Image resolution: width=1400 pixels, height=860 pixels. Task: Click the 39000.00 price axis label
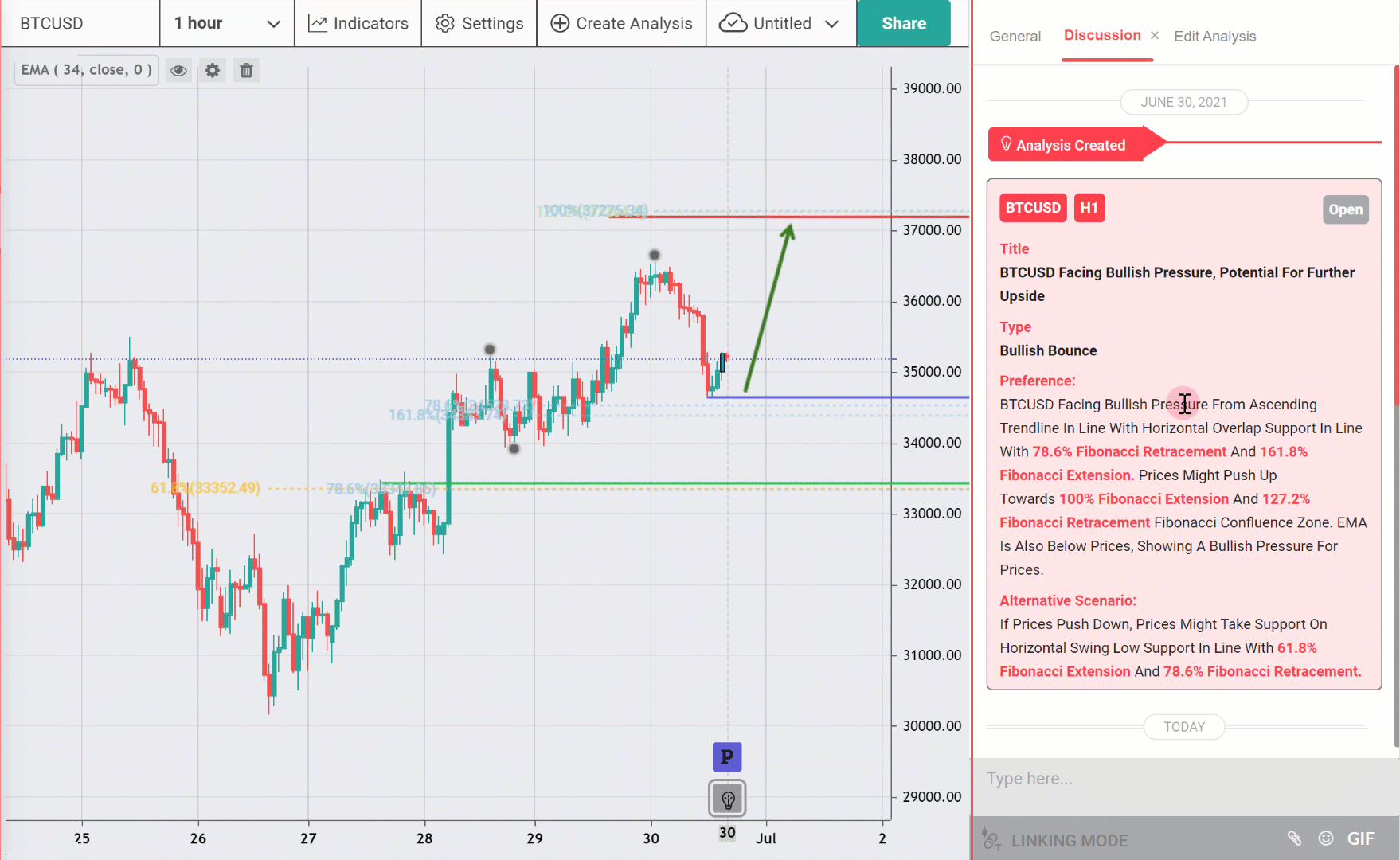pos(932,88)
